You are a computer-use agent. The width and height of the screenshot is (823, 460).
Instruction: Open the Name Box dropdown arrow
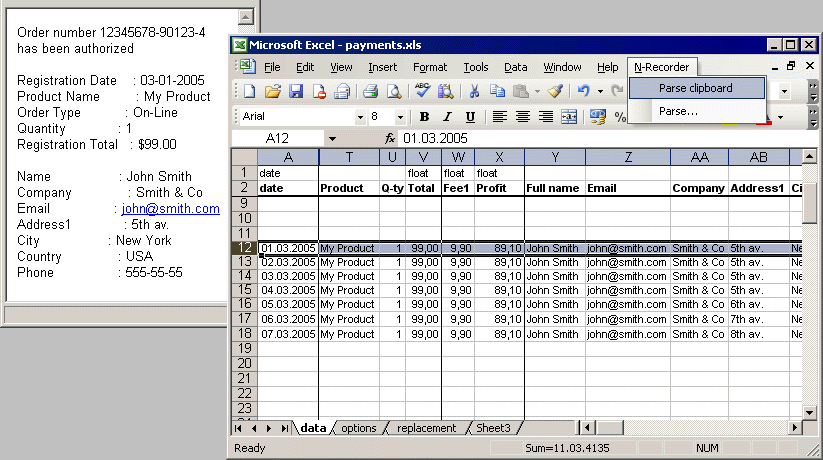tap(332, 139)
